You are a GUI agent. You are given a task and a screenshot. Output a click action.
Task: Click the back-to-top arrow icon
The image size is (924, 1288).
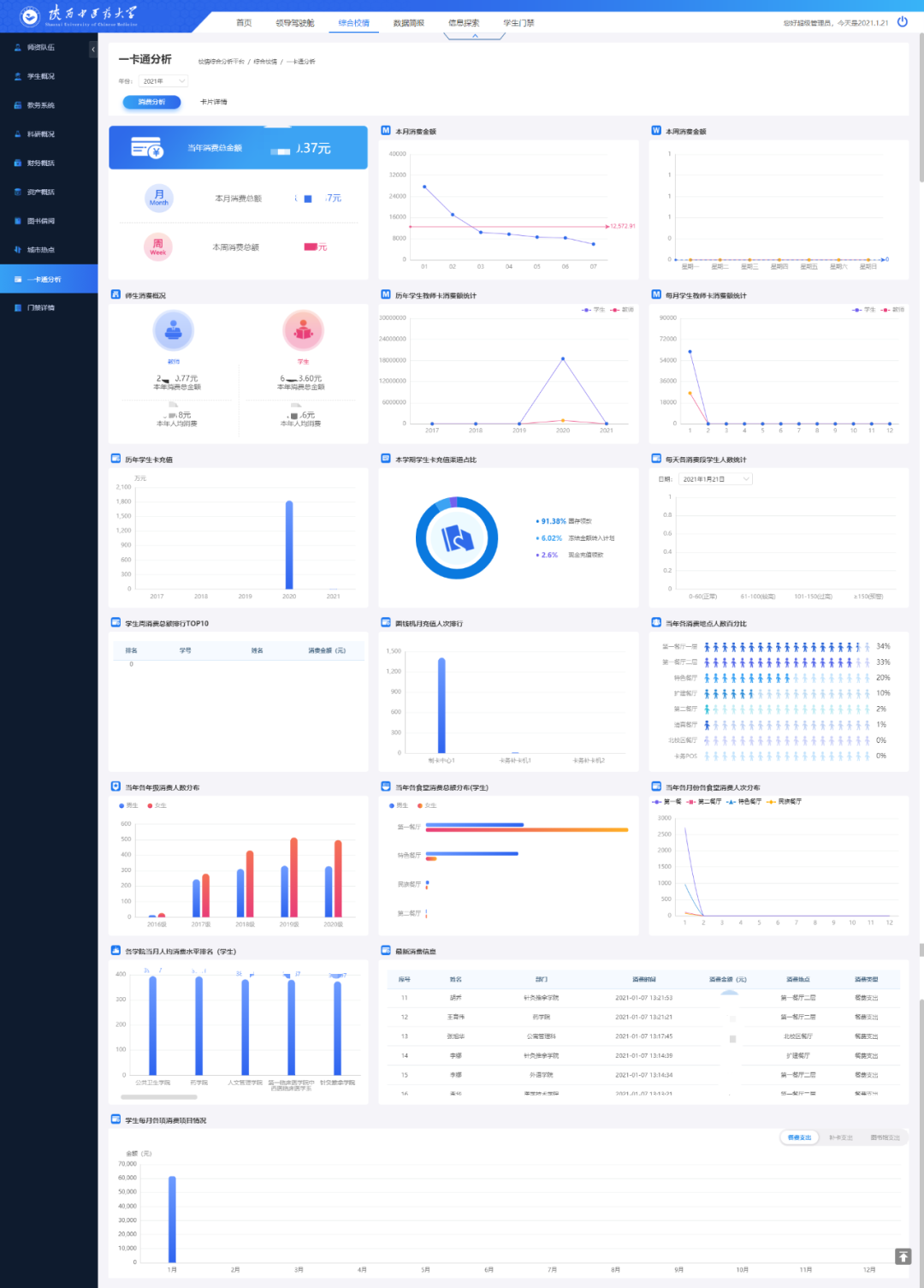pos(903,1256)
